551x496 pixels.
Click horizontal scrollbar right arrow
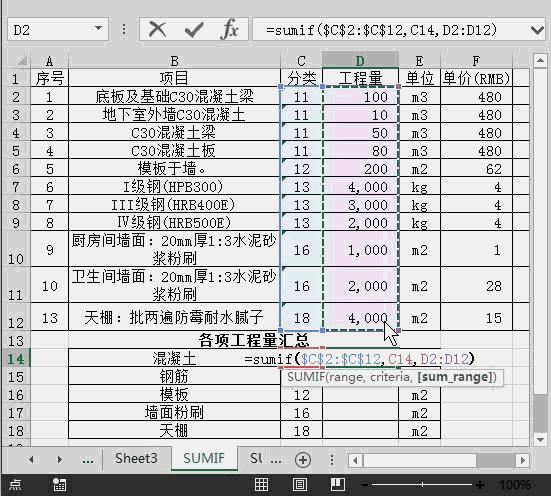pyautogui.click(x=523, y=460)
